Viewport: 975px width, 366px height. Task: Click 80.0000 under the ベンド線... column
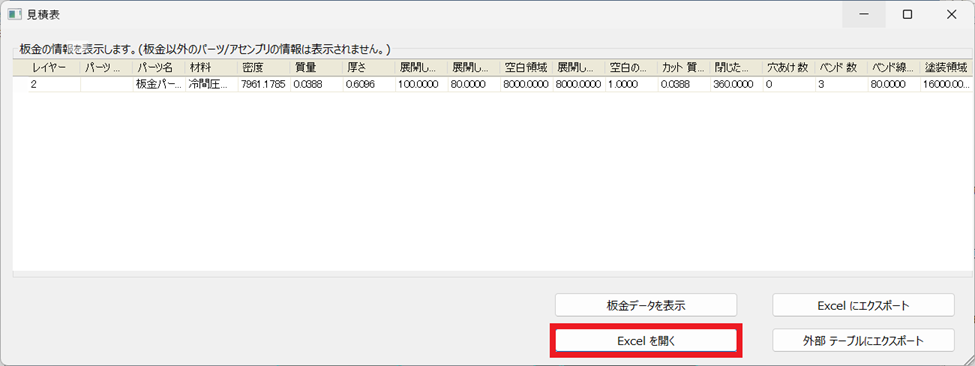(894, 85)
